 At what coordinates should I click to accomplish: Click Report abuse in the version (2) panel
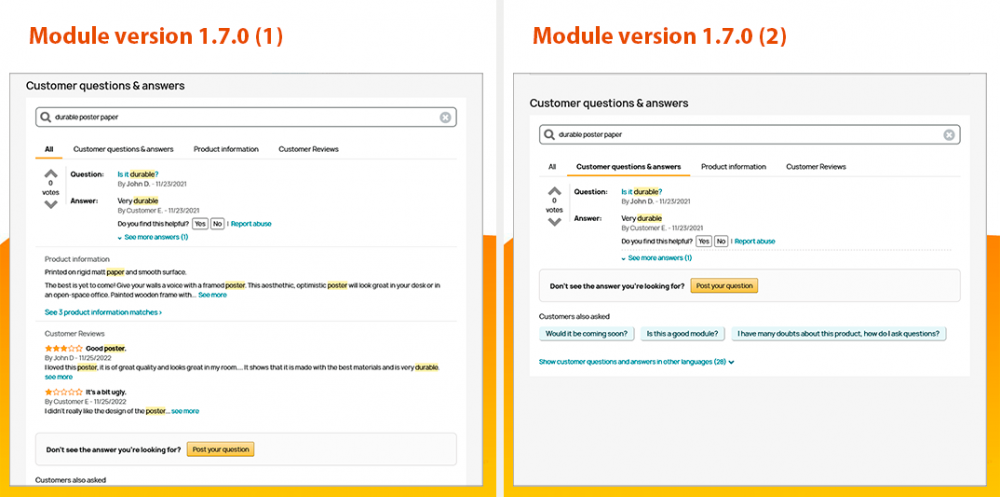[x=755, y=241]
